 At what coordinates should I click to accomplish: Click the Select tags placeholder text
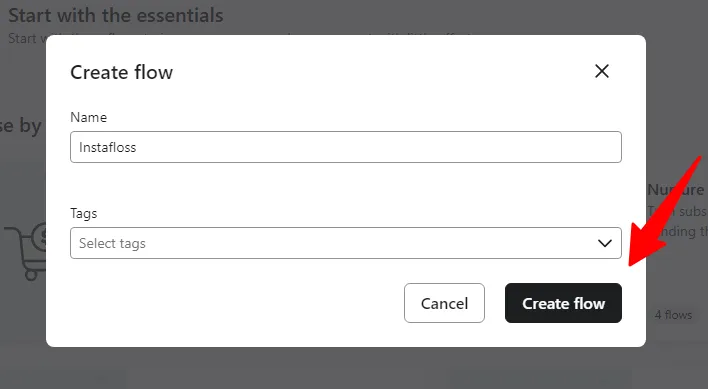[112, 243]
